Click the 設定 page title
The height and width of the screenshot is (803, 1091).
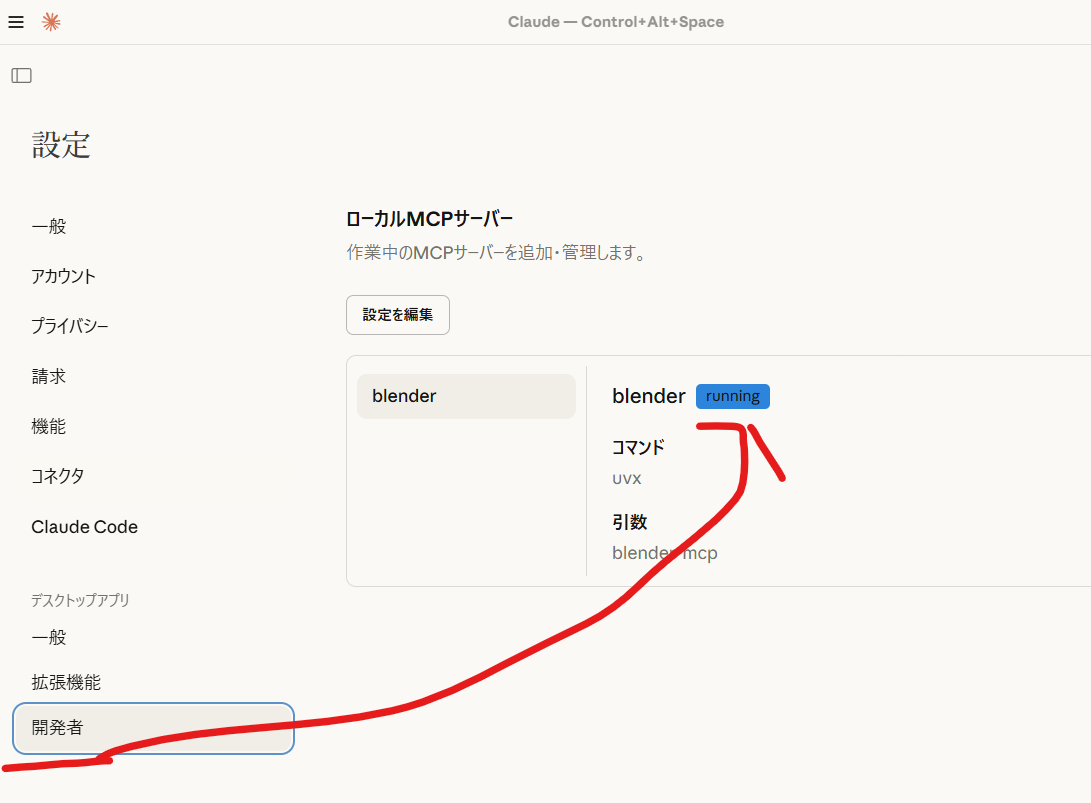pos(61,145)
